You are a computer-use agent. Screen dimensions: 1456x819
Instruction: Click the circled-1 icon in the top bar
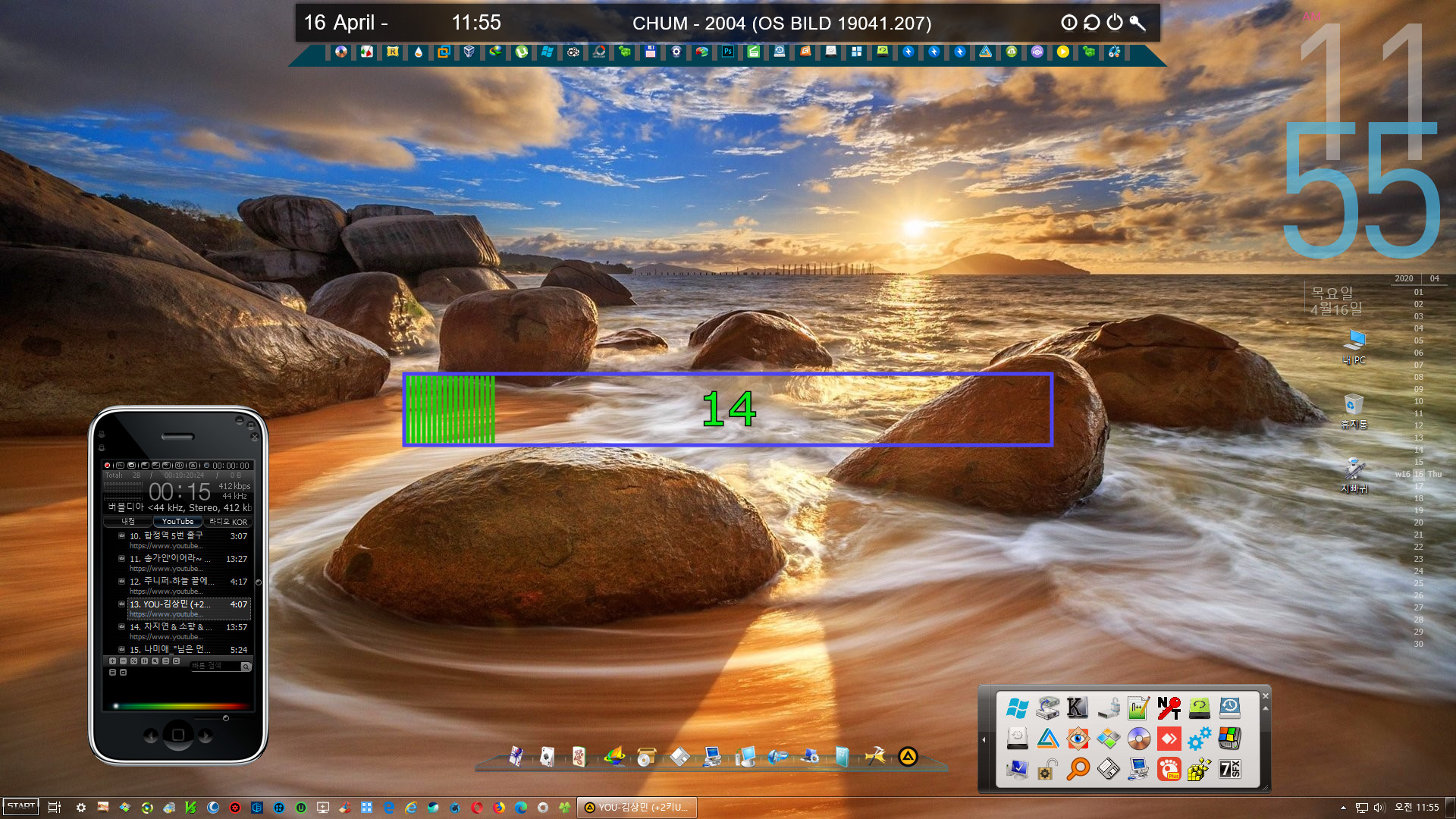coord(1069,23)
